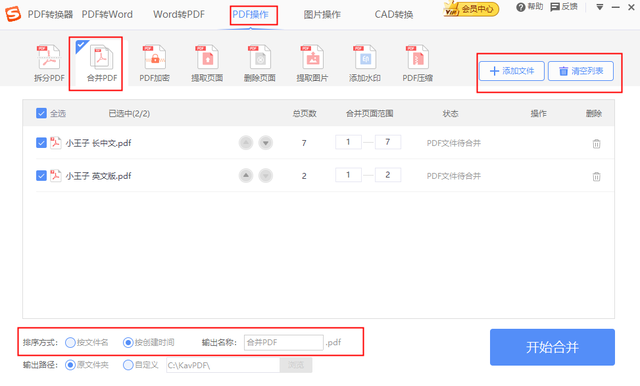This screenshot has width=640, height=386.
Task: Move 小王子 长中文.pdf up in list
Action: pos(246,143)
